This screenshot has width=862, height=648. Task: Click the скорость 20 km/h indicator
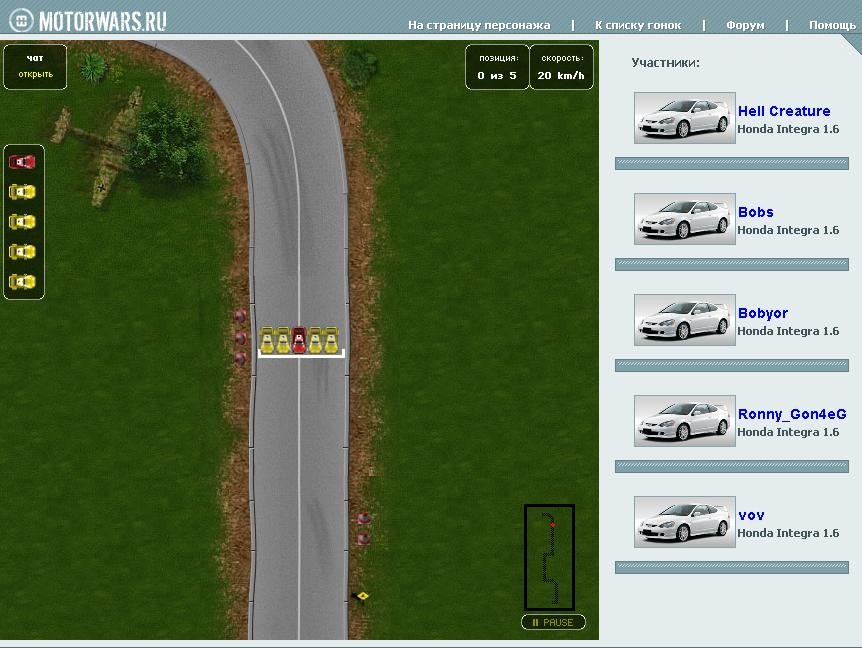click(x=561, y=67)
